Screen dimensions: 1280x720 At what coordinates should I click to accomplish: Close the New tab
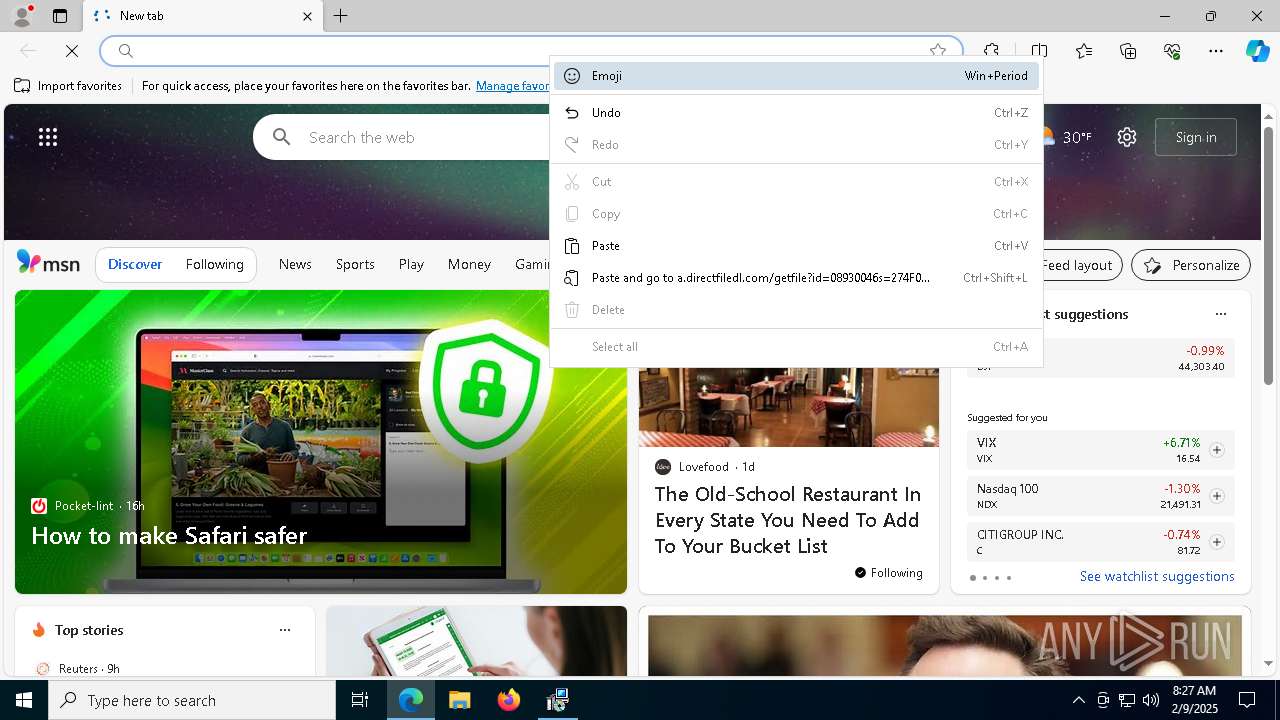click(x=308, y=16)
